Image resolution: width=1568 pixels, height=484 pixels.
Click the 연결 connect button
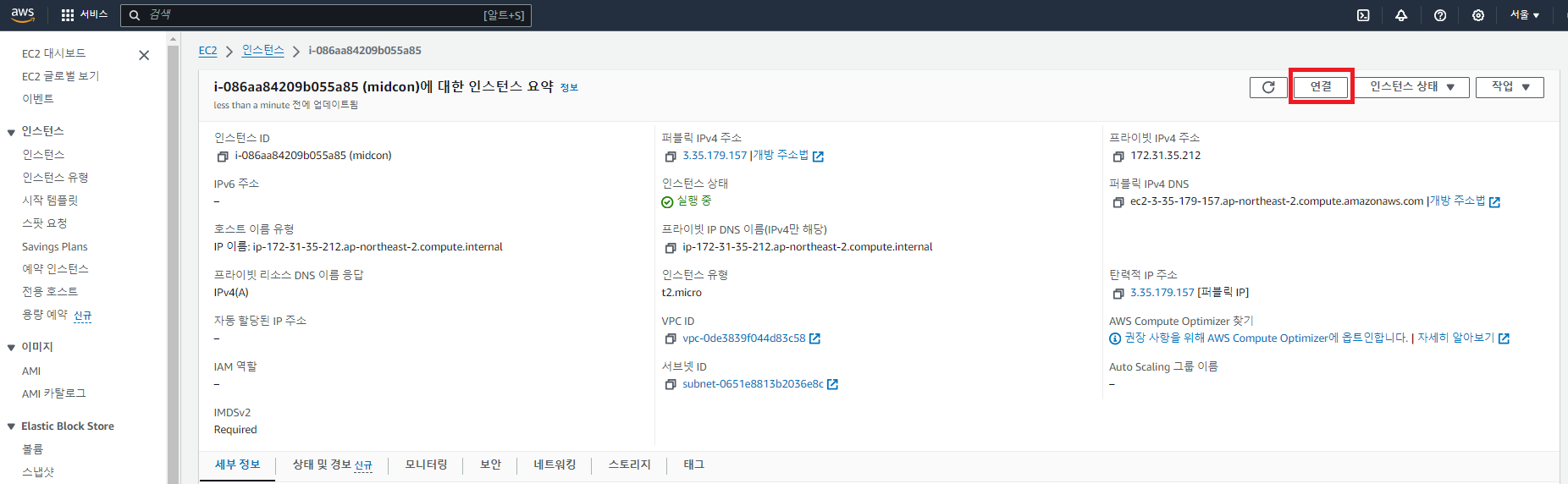(x=1321, y=87)
